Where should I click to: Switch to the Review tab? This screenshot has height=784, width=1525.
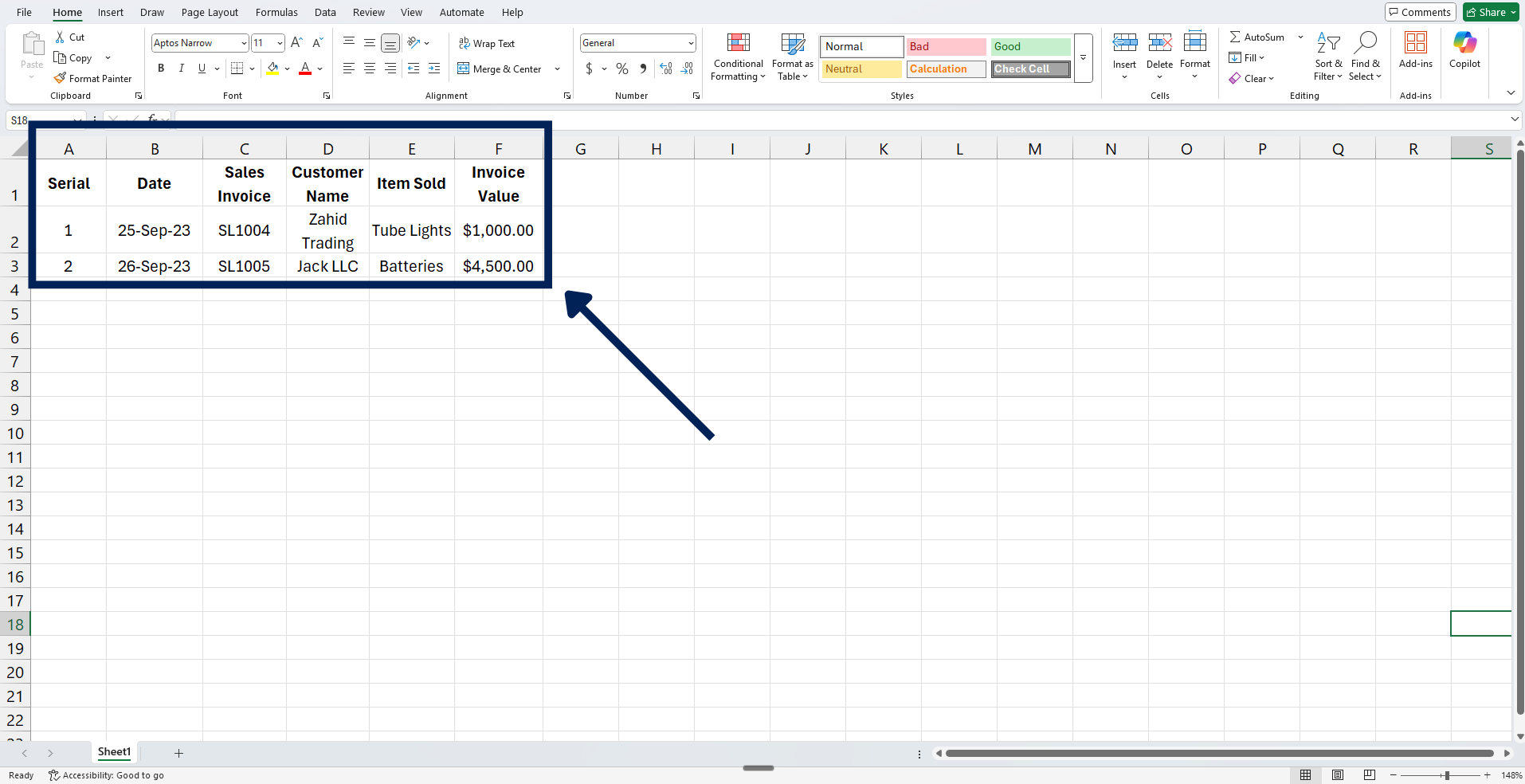click(x=369, y=12)
